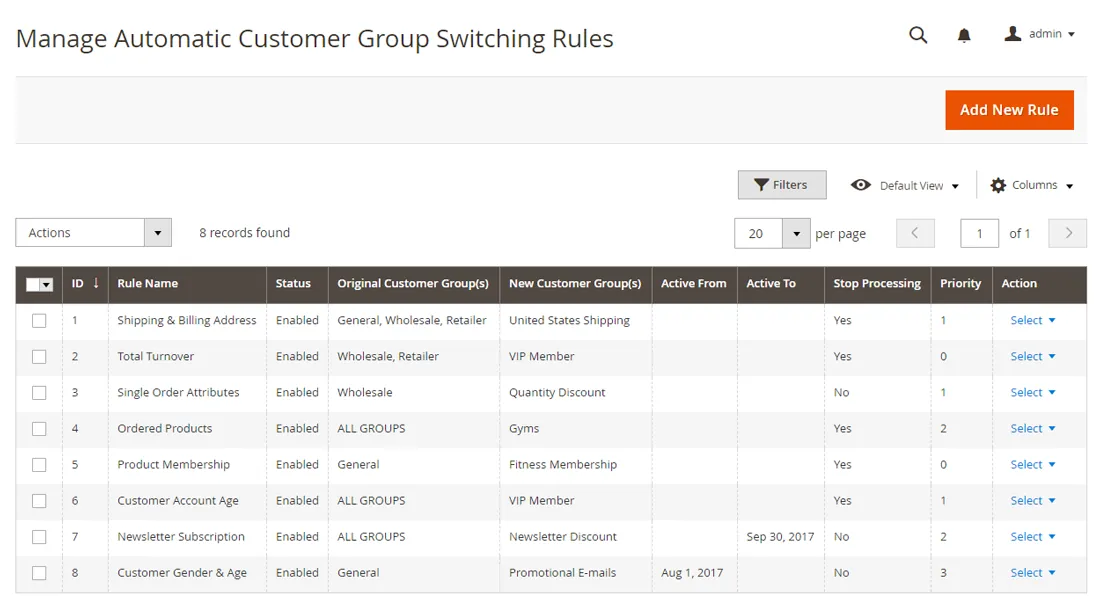Open the search magnifier icon

pos(918,35)
